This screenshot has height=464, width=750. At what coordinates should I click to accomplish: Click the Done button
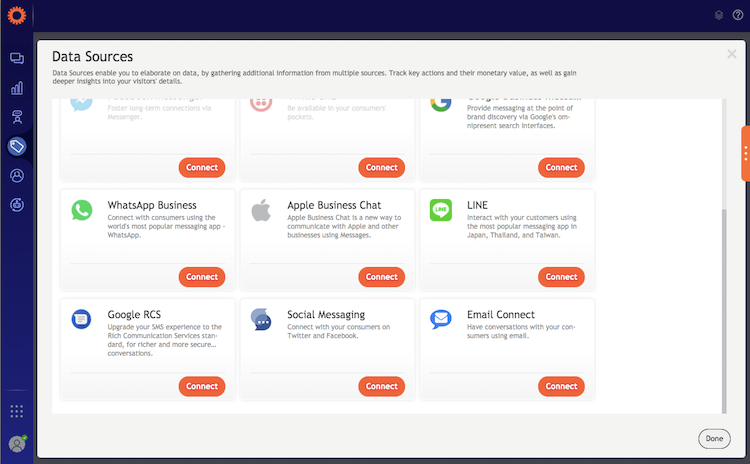(x=714, y=439)
